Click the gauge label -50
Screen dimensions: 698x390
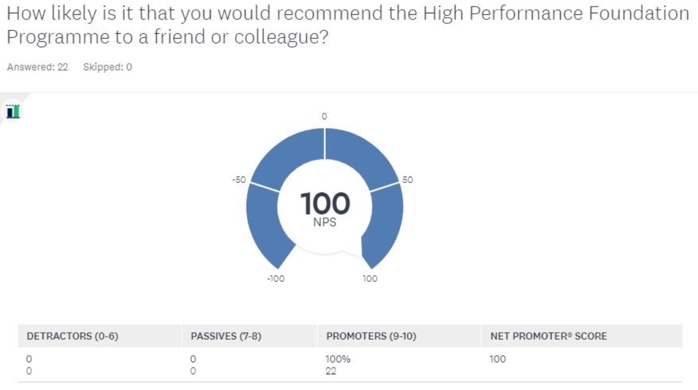tap(239, 179)
